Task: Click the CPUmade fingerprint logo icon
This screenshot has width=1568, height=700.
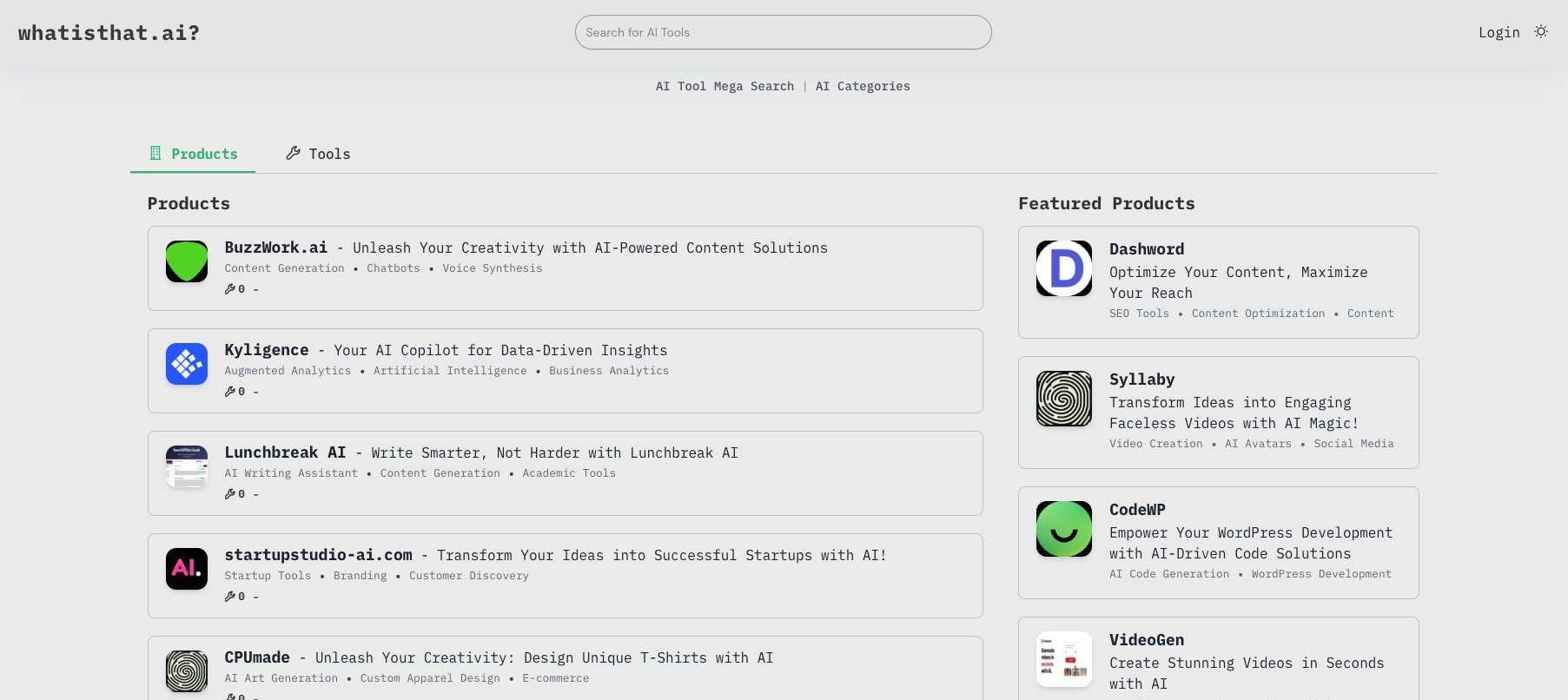Action: [x=187, y=671]
